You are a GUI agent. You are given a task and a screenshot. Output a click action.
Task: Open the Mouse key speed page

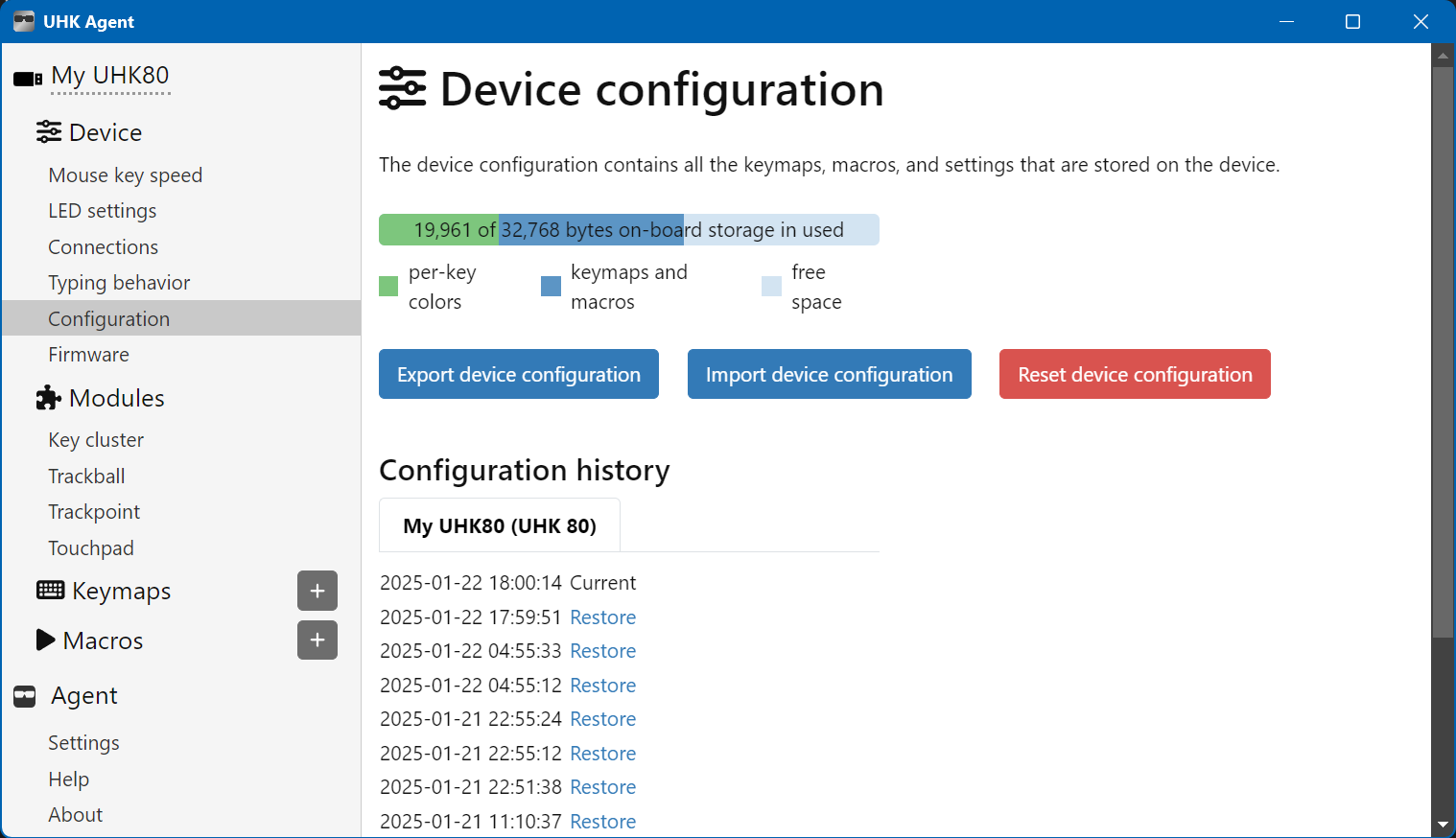(126, 175)
